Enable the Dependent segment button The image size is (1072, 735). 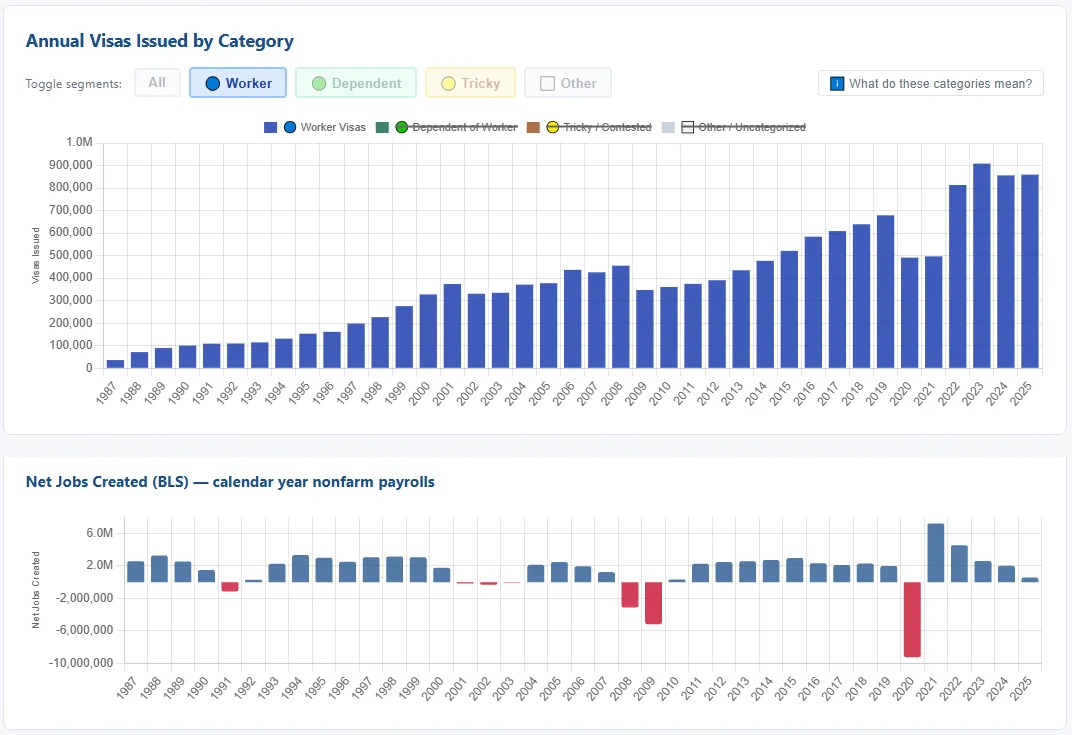[356, 83]
